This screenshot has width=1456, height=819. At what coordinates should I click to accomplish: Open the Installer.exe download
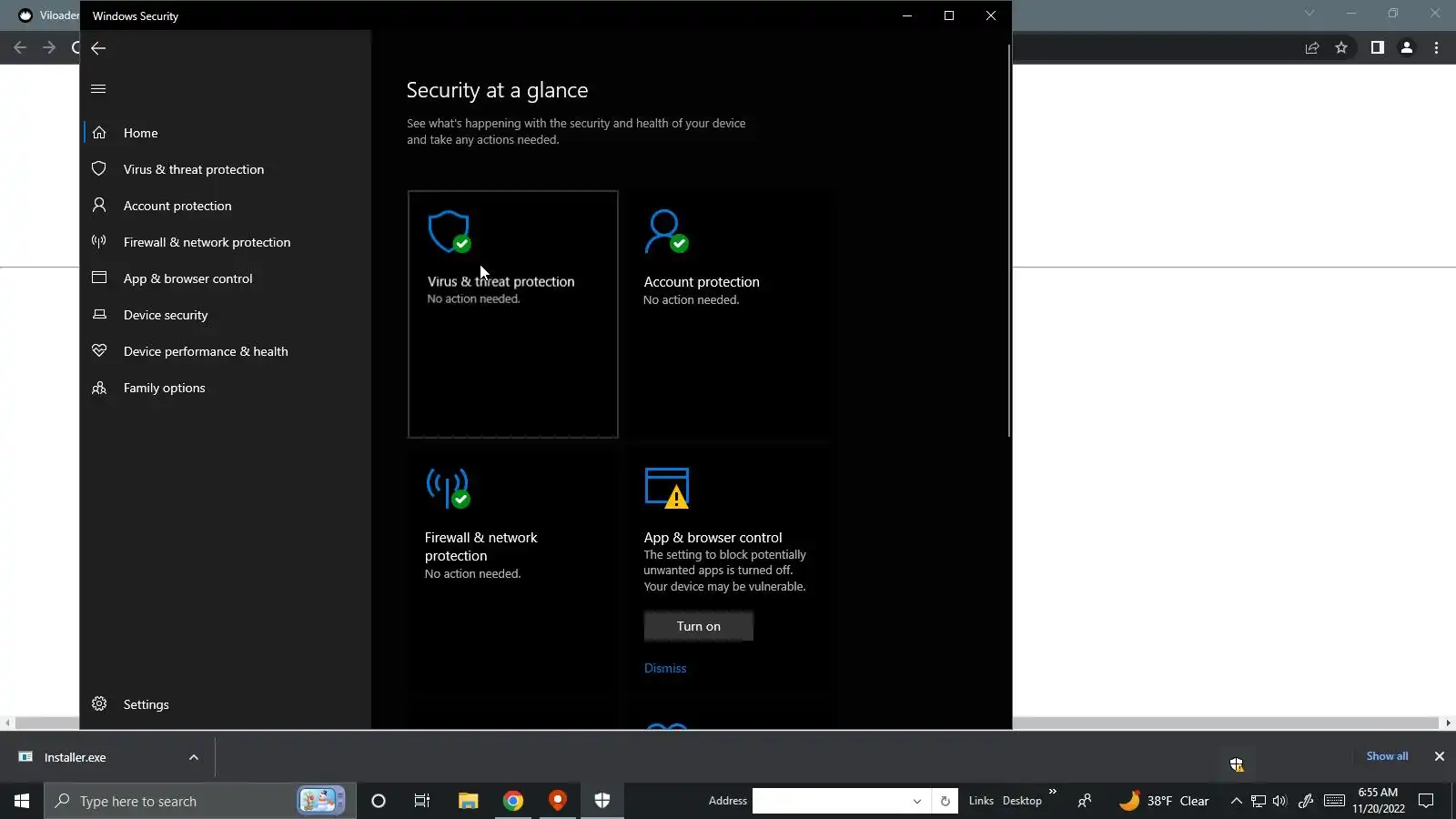point(75,757)
